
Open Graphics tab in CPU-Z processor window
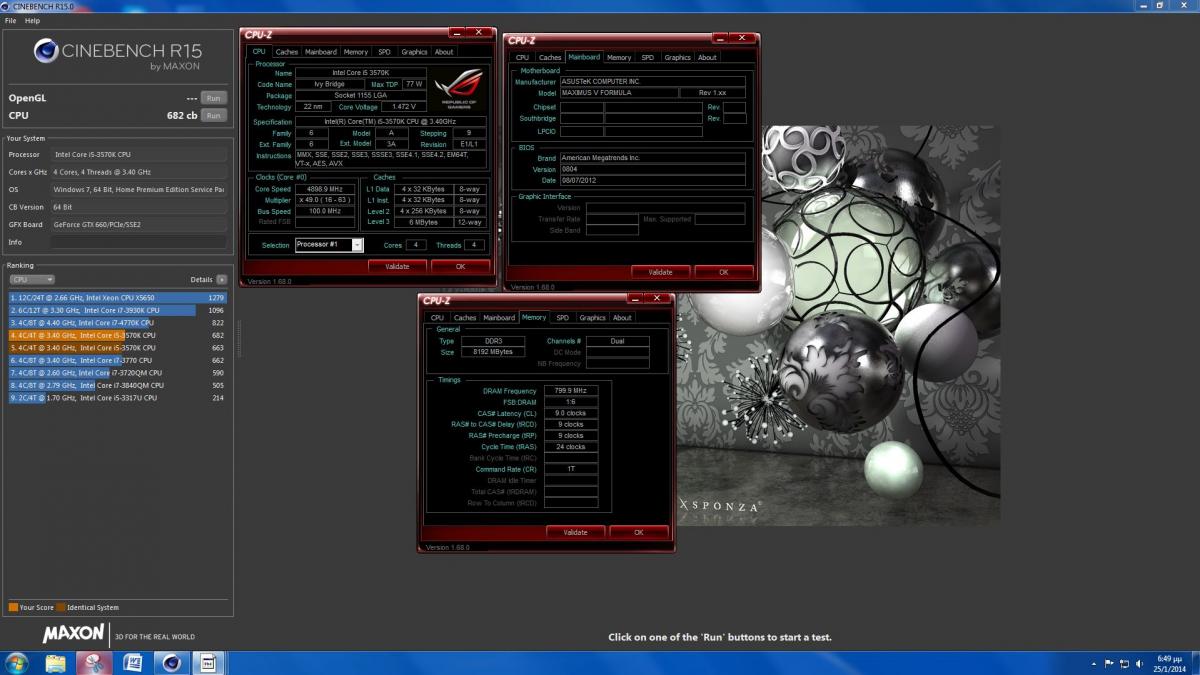click(x=414, y=52)
